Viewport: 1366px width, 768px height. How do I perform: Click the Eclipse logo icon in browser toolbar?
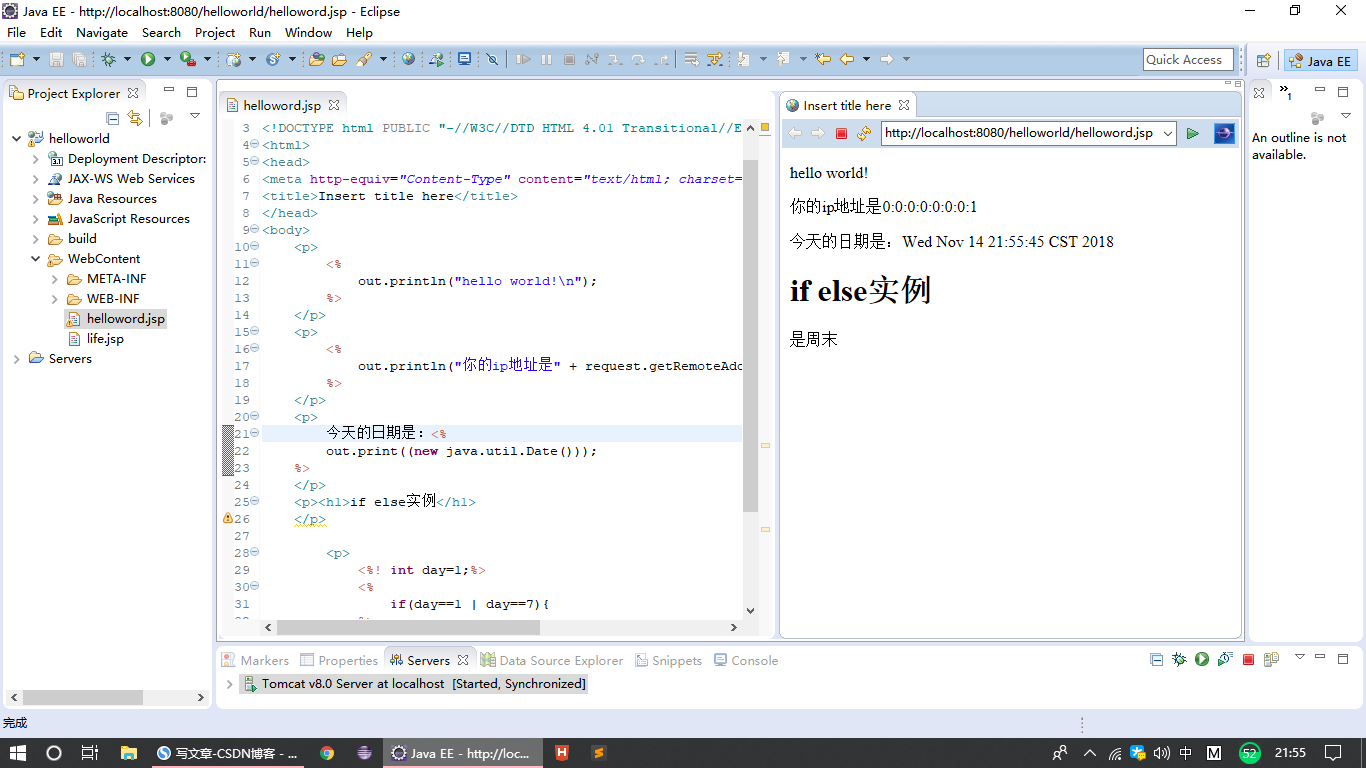click(1224, 133)
